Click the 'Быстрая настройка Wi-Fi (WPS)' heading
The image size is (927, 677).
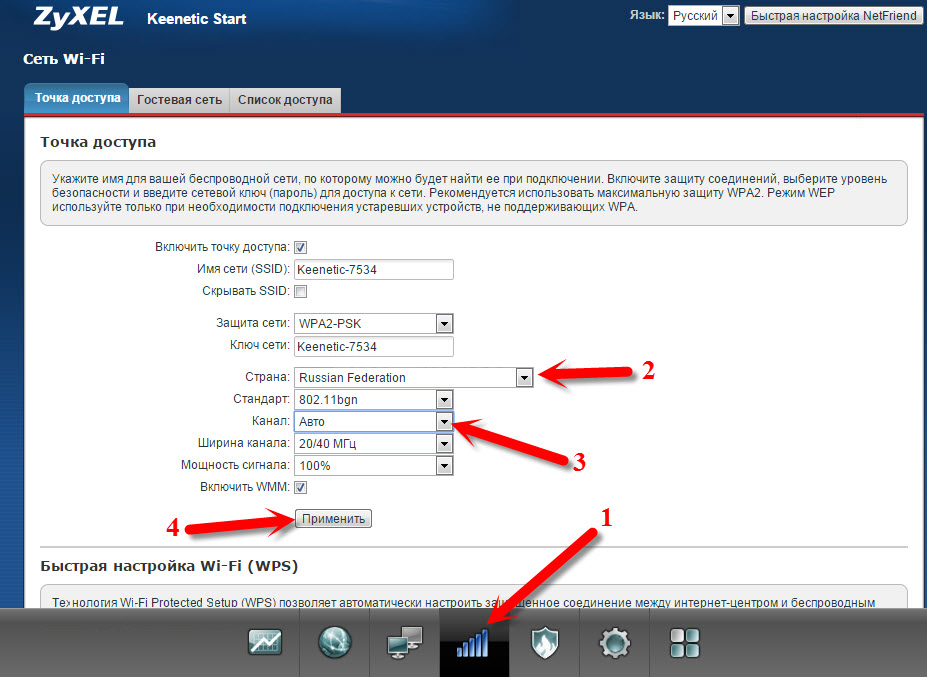point(169,566)
